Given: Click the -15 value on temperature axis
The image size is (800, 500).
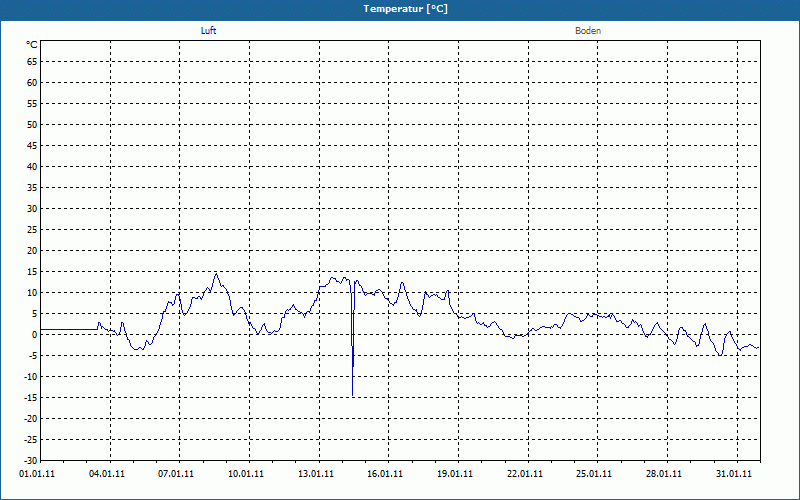Looking at the screenshot, I should pos(31,397).
